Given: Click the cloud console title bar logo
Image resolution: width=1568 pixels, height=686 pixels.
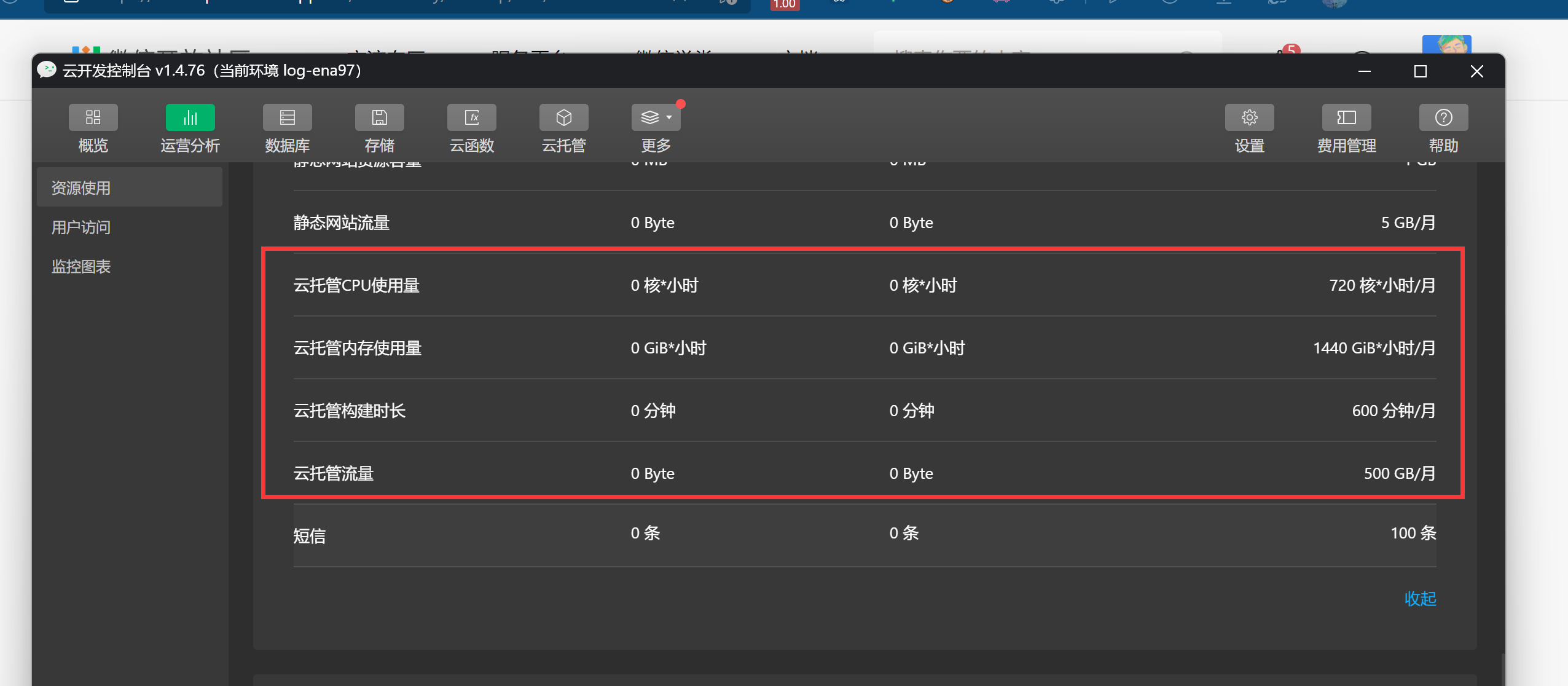Looking at the screenshot, I should point(47,70).
